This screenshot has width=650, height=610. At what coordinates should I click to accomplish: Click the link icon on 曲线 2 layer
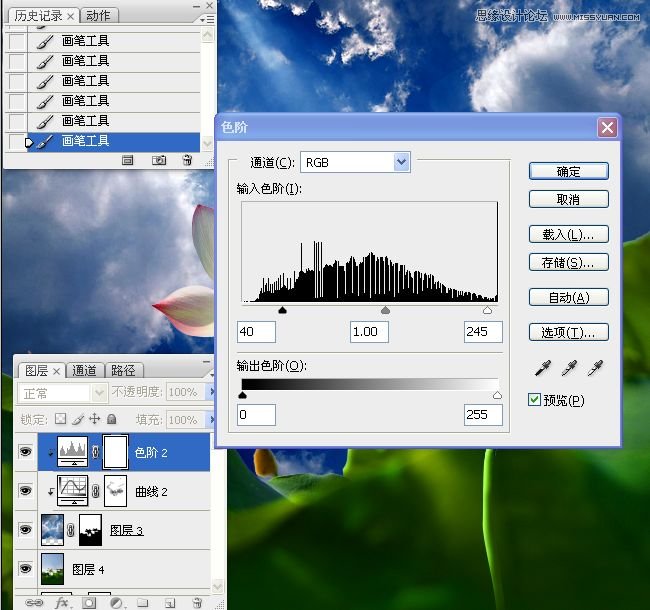tap(95, 491)
